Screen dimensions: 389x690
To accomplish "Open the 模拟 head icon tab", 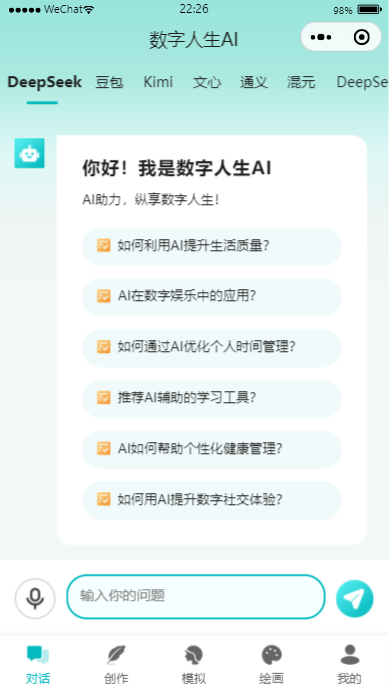I will pyautogui.click(x=194, y=664).
